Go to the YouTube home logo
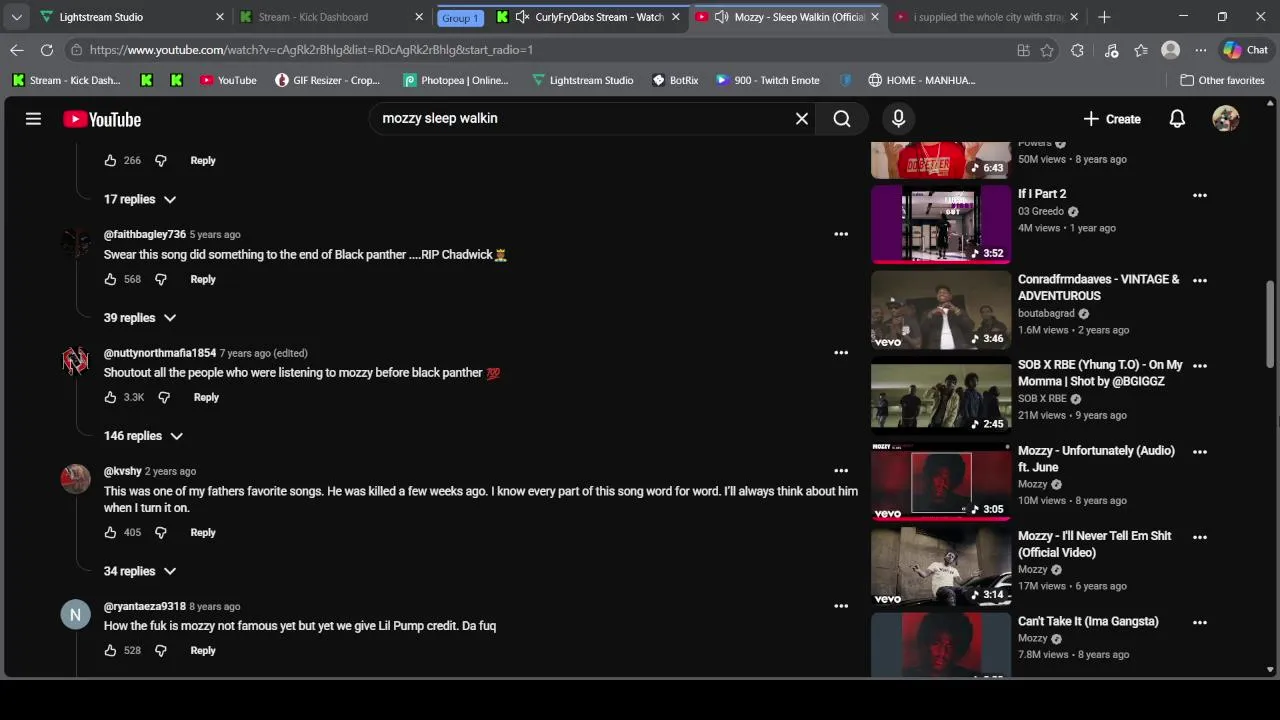The image size is (1280, 720). [x=102, y=119]
